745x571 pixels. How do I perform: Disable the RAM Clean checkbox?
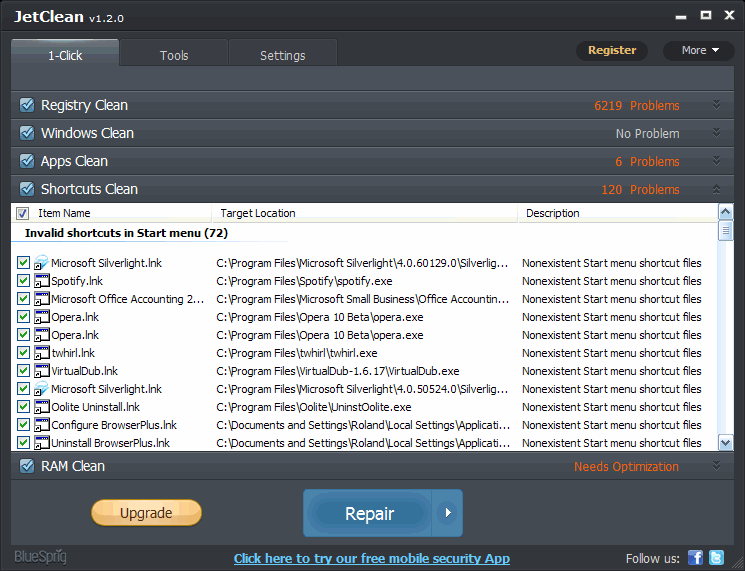click(27, 467)
